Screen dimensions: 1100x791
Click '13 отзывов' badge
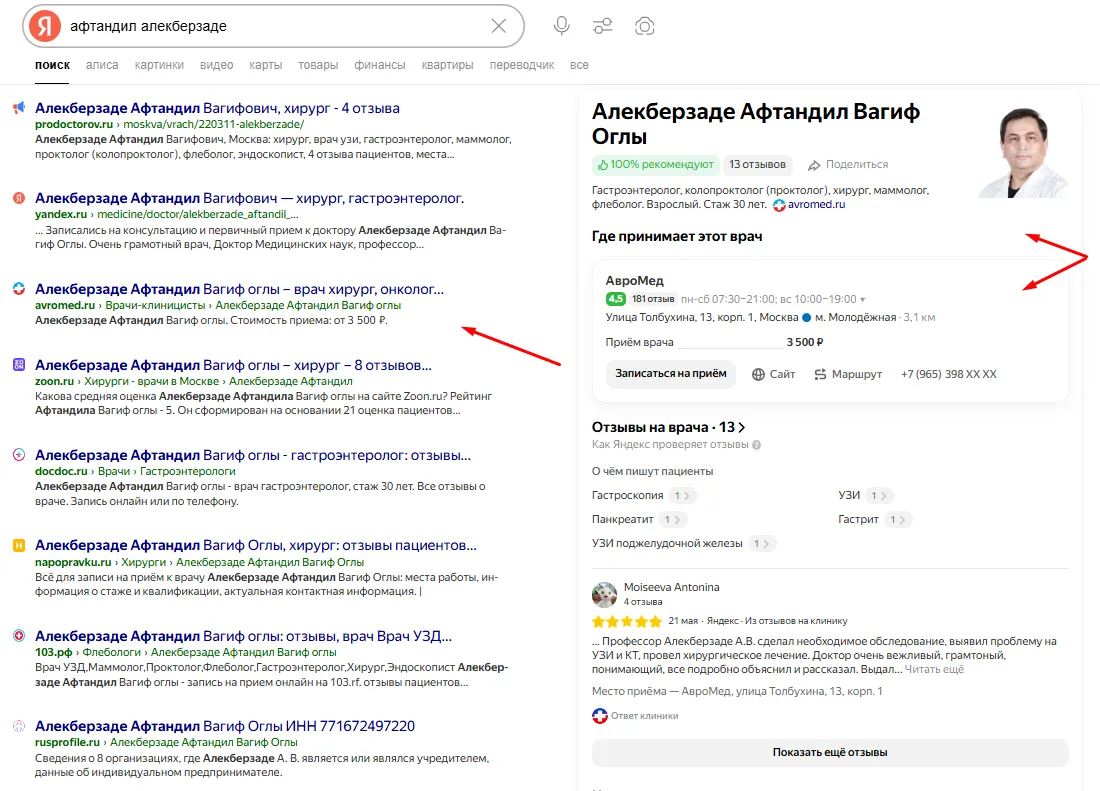[757, 165]
